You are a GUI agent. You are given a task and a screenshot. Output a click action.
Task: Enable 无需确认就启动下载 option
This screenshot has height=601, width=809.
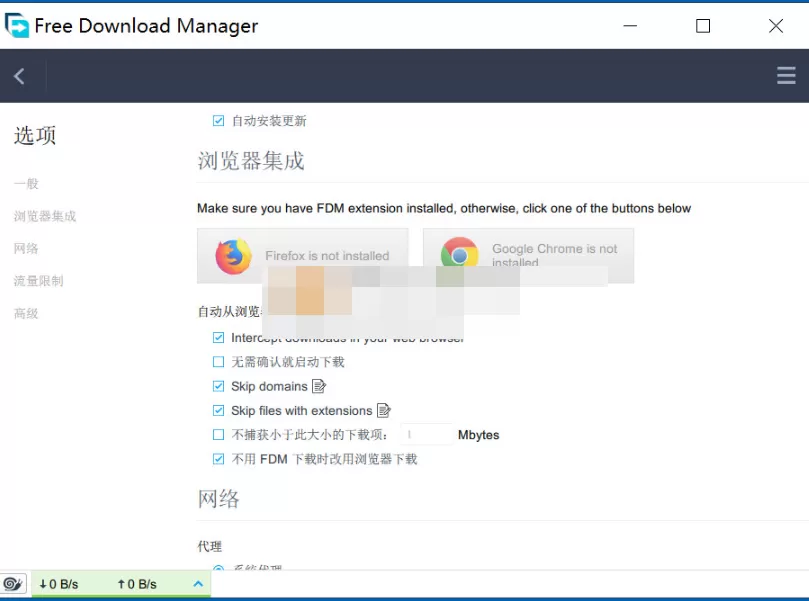pos(218,362)
